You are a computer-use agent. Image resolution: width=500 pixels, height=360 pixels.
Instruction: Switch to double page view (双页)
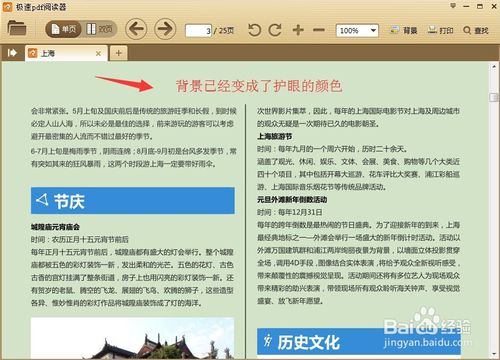(x=99, y=29)
